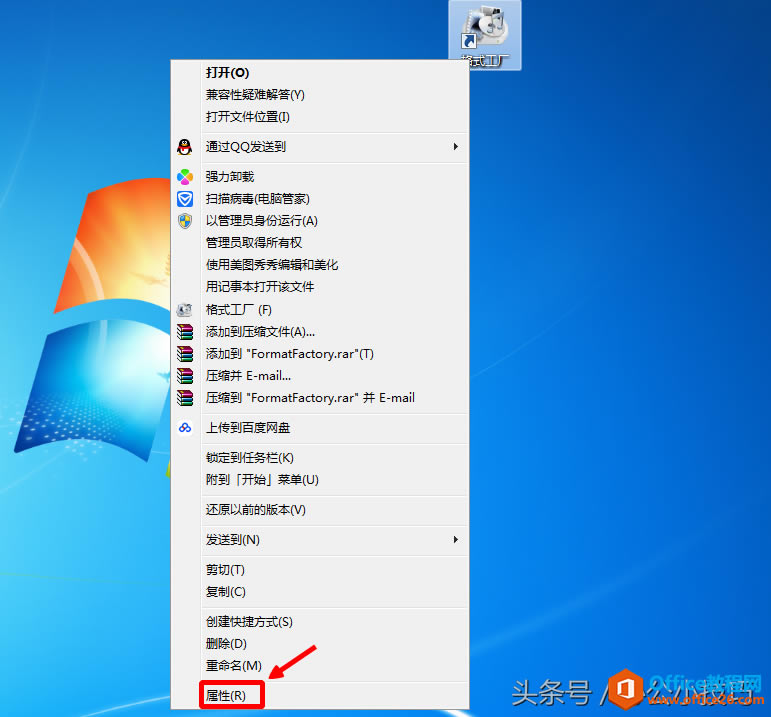Click the UAC shield icon beside 以管理员身份运行
The height and width of the screenshot is (717, 771).
click(185, 221)
